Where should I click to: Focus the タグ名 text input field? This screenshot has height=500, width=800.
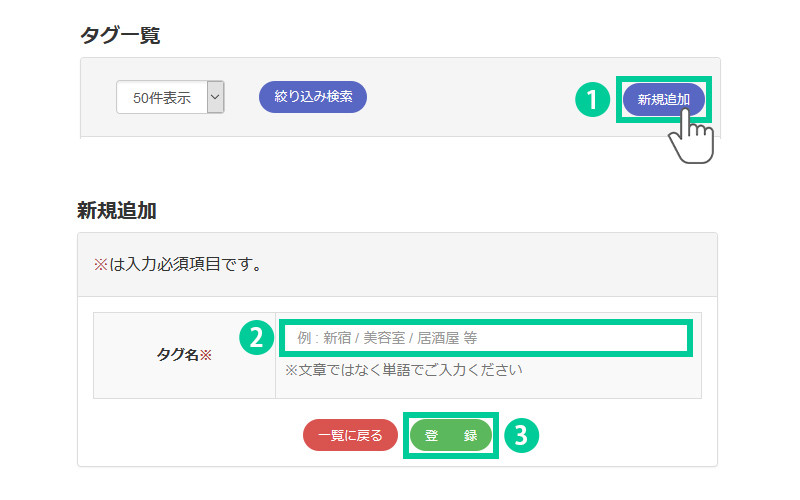pos(485,338)
